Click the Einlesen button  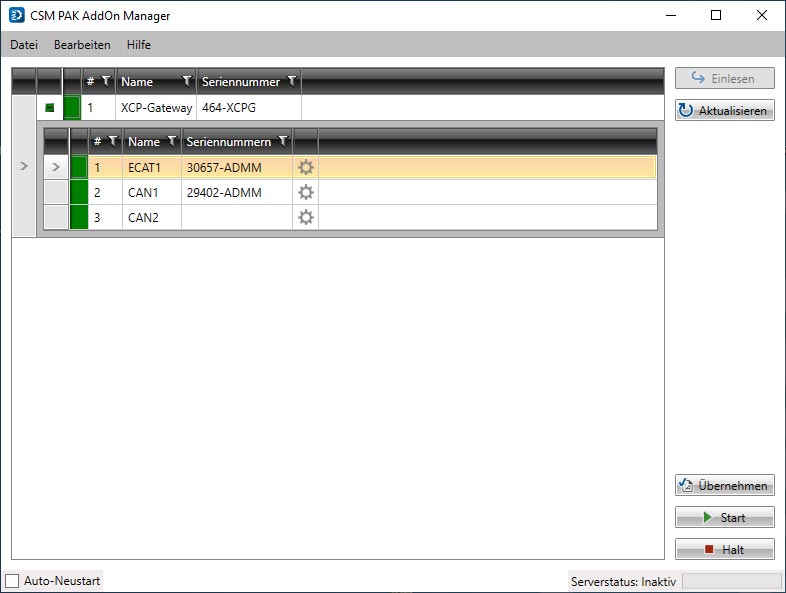[x=724, y=78]
